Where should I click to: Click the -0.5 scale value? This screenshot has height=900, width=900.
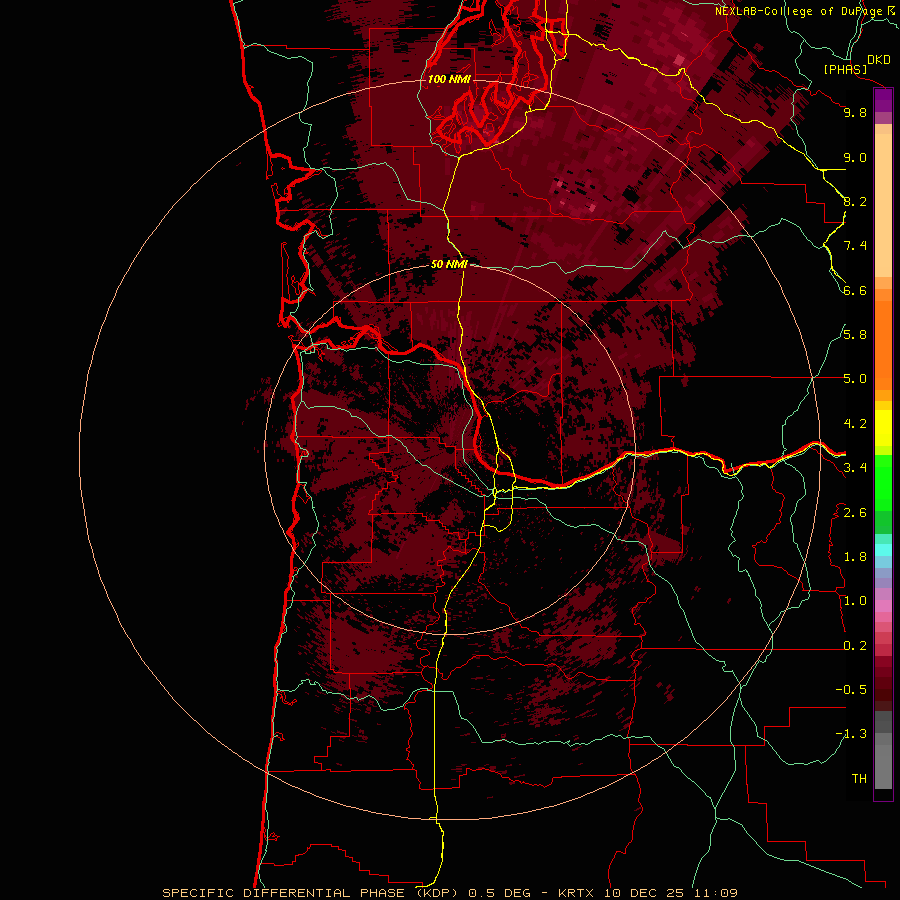pyautogui.click(x=851, y=690)
